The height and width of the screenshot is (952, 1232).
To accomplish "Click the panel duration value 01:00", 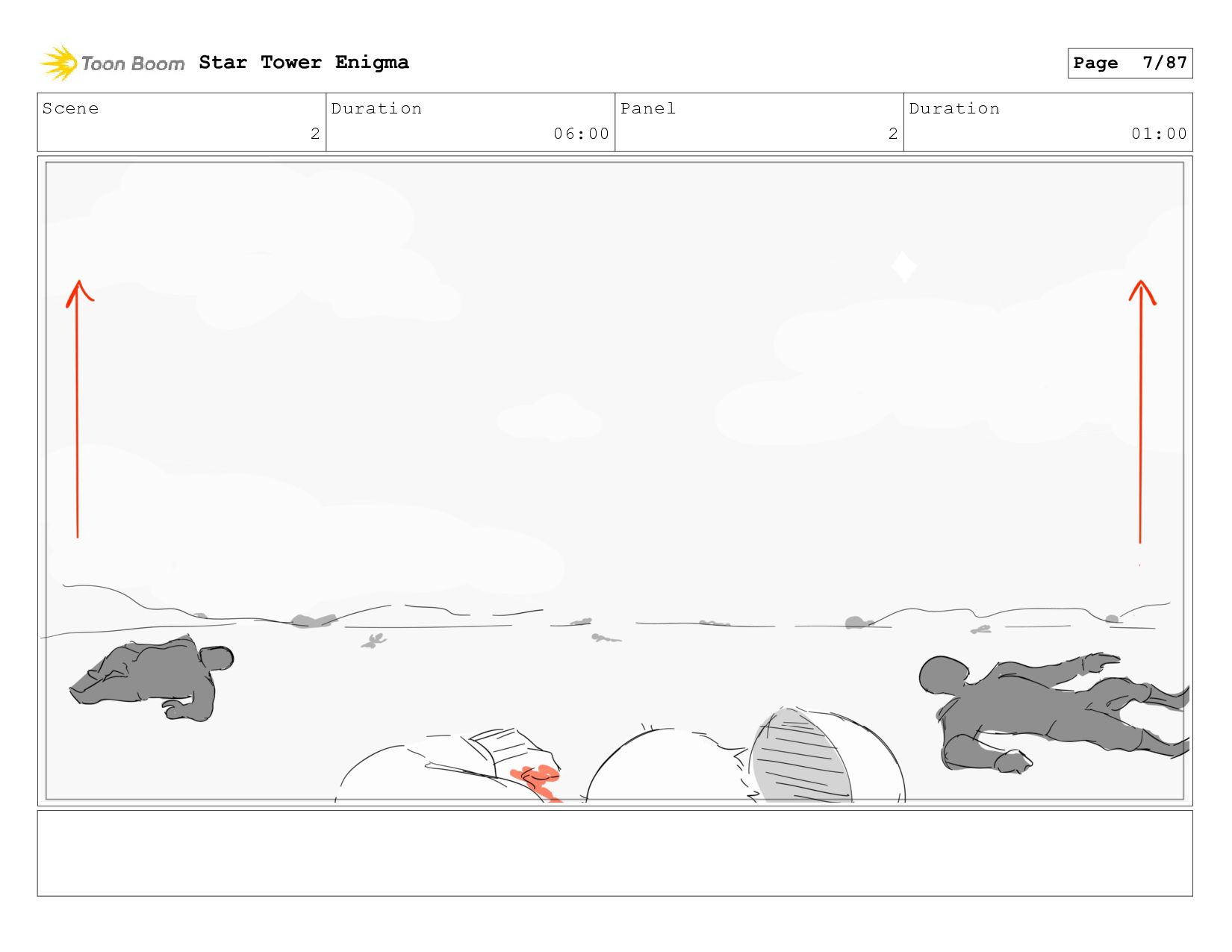I will pyautogui.click(x=1159, y=134).
